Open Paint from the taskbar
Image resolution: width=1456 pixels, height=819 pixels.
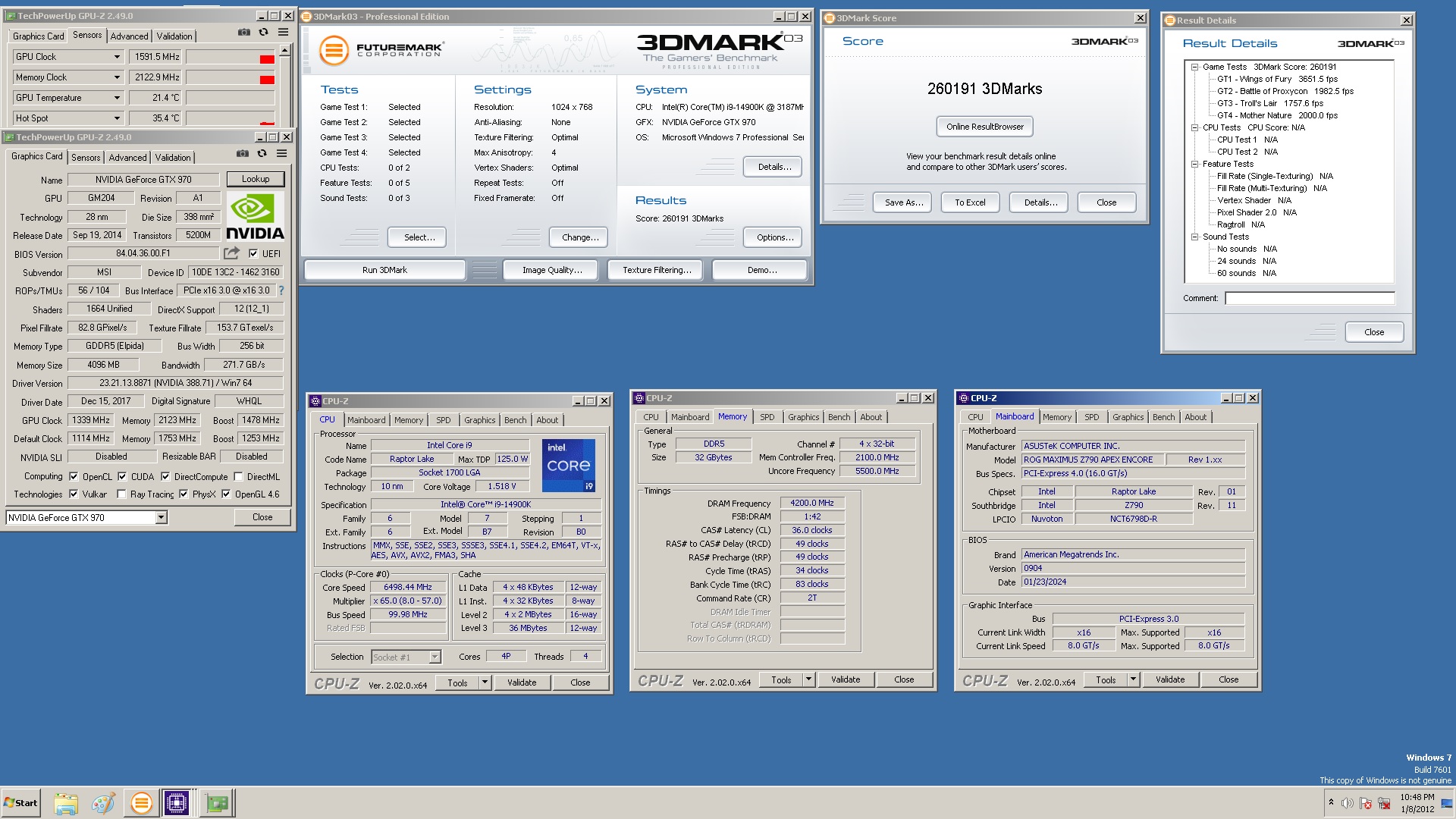tap(103, 803)
